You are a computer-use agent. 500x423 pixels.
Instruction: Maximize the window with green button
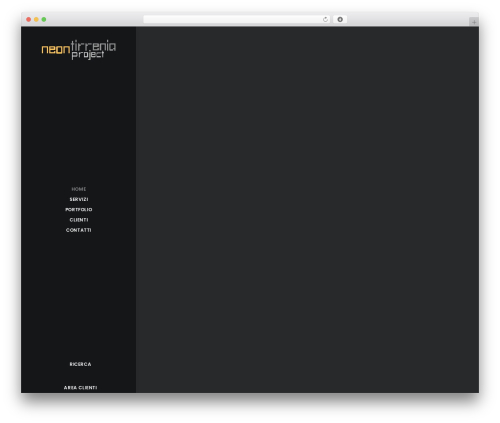point(44,19)
